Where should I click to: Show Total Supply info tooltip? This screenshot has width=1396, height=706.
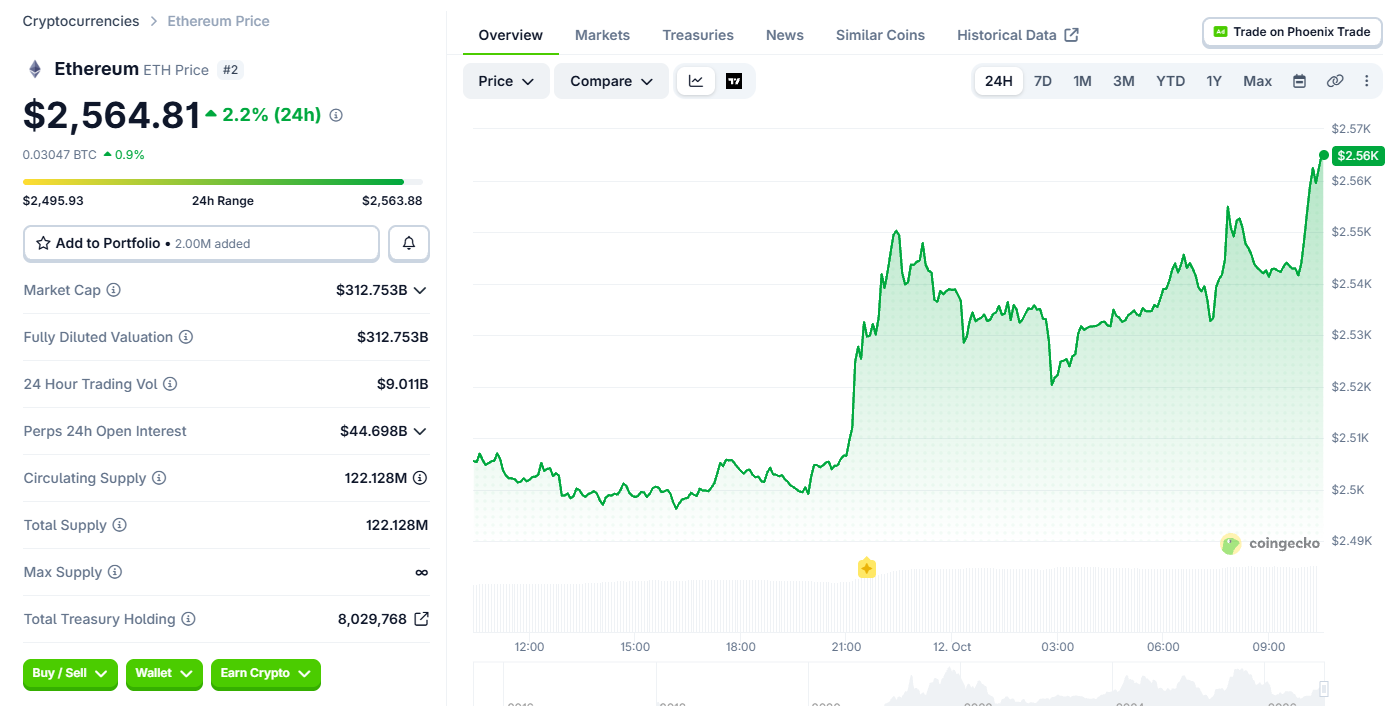click(120, 525)
